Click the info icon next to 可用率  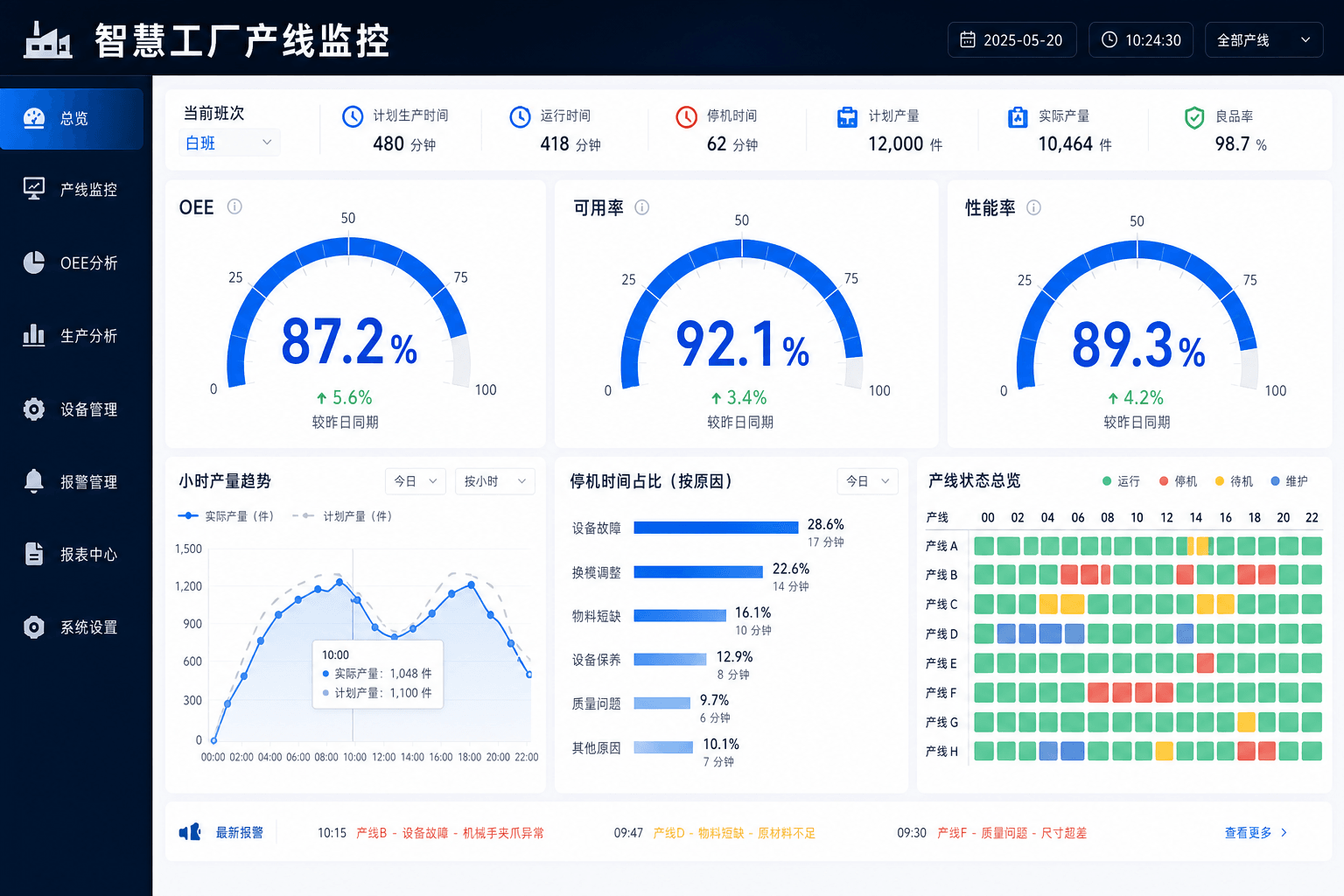[x=641, y=207]
